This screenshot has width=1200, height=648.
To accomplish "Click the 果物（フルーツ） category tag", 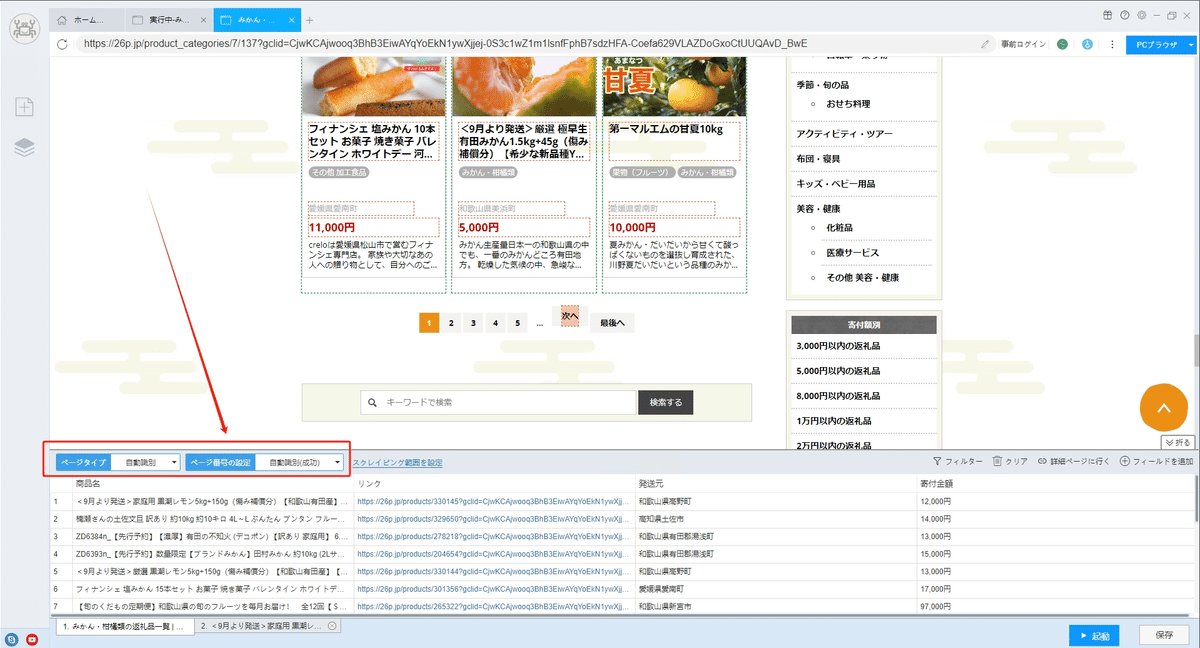I will tap(640, 173).
